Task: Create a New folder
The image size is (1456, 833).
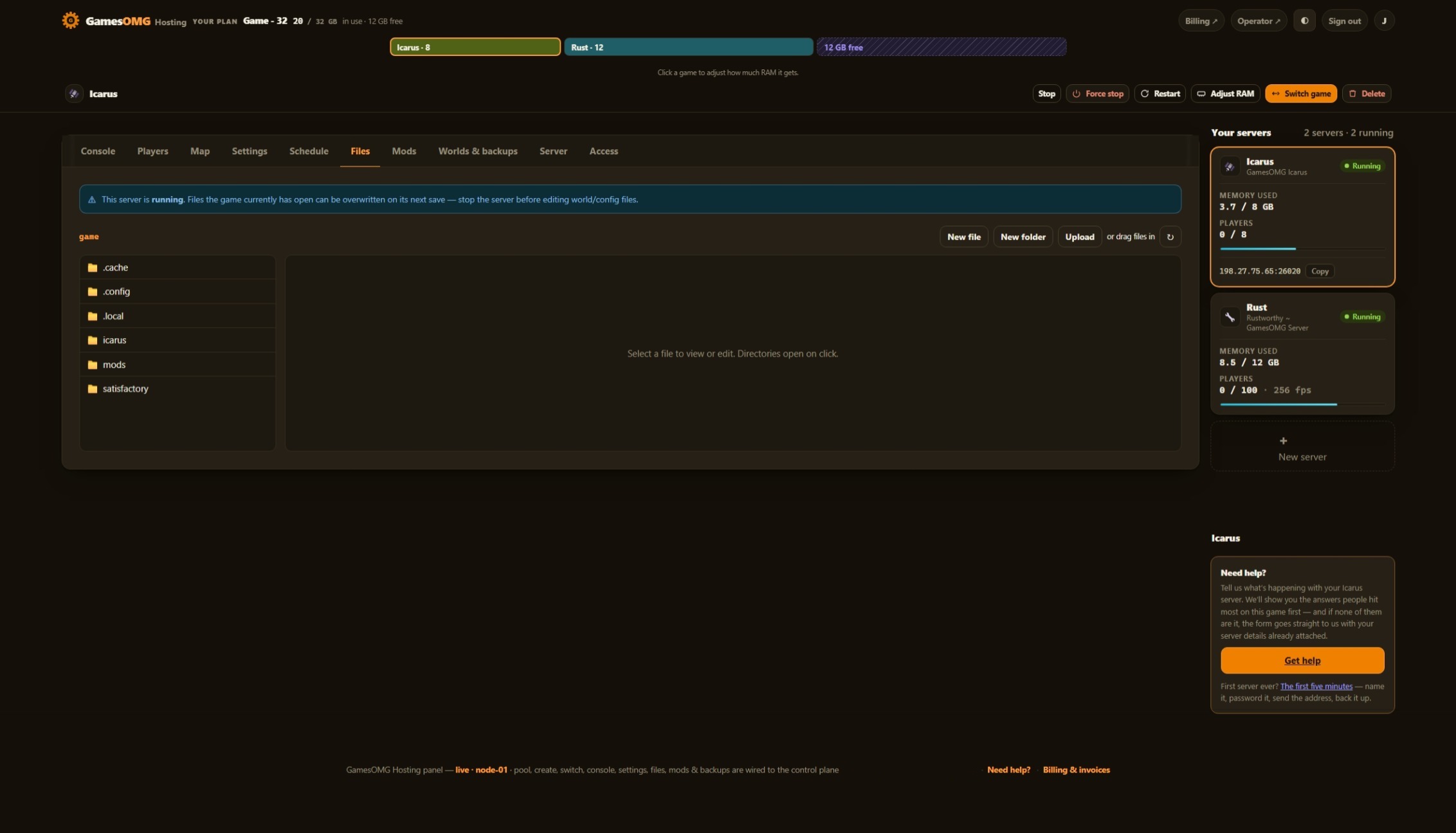Action: click(x=1023, y=237)
